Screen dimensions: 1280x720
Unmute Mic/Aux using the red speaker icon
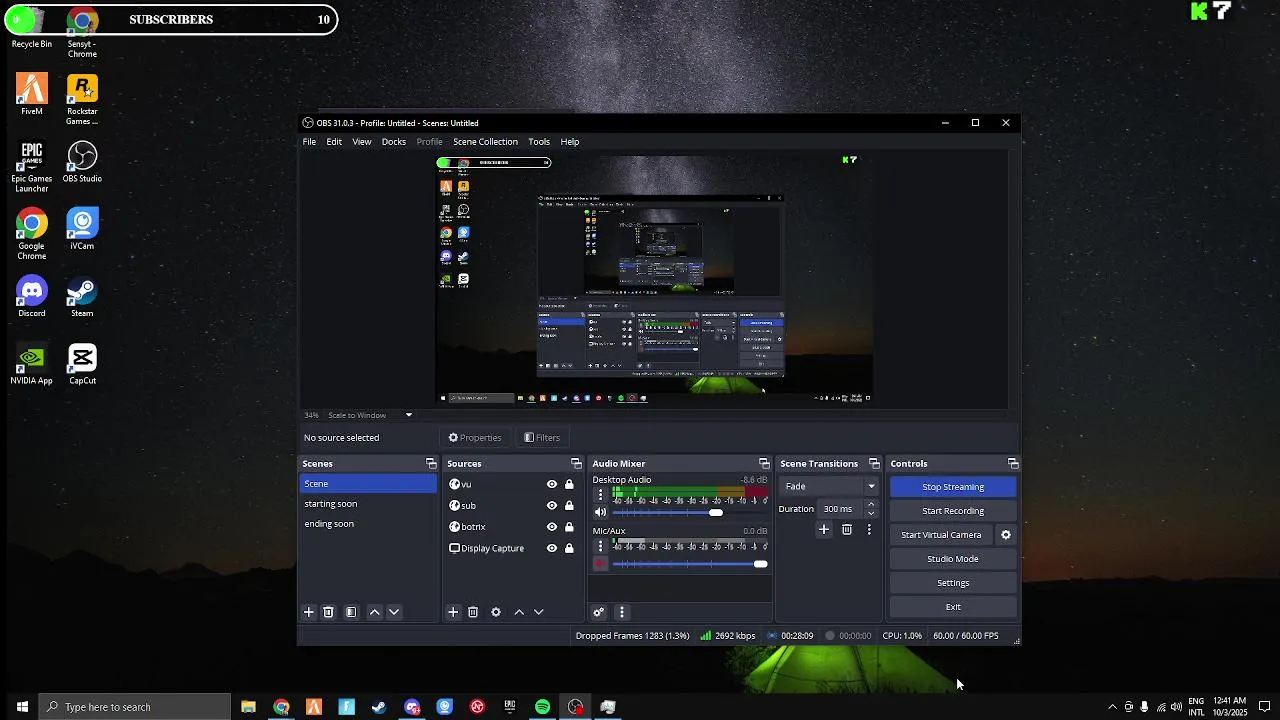click(600, 564)
